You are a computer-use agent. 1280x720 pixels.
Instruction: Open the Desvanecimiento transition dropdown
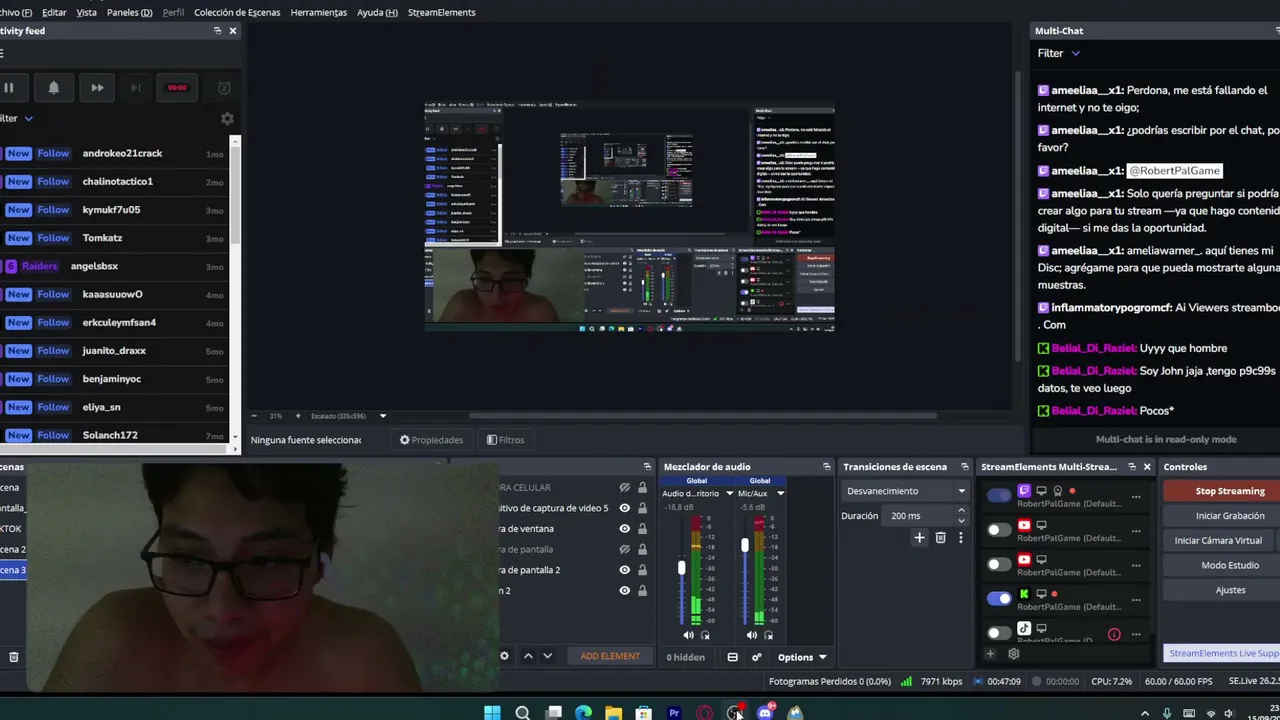click(x=906, y=491)
